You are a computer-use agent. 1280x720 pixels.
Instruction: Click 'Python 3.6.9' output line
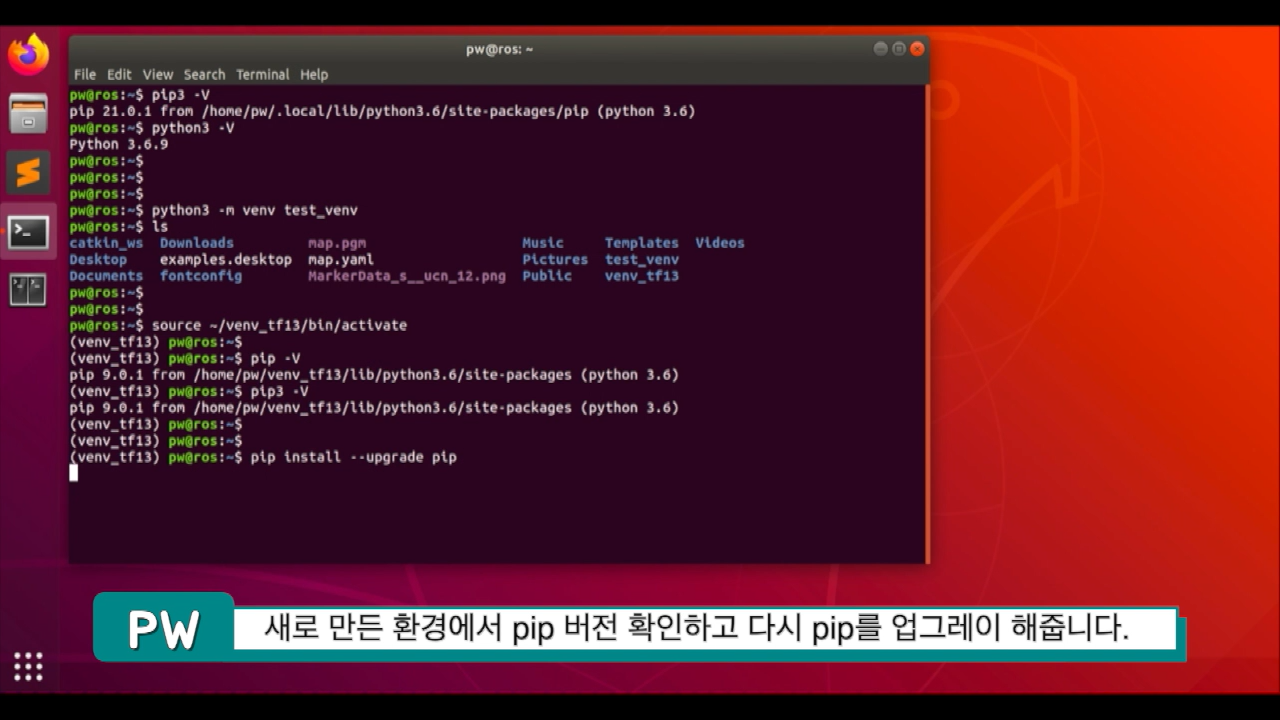point(119,144)
